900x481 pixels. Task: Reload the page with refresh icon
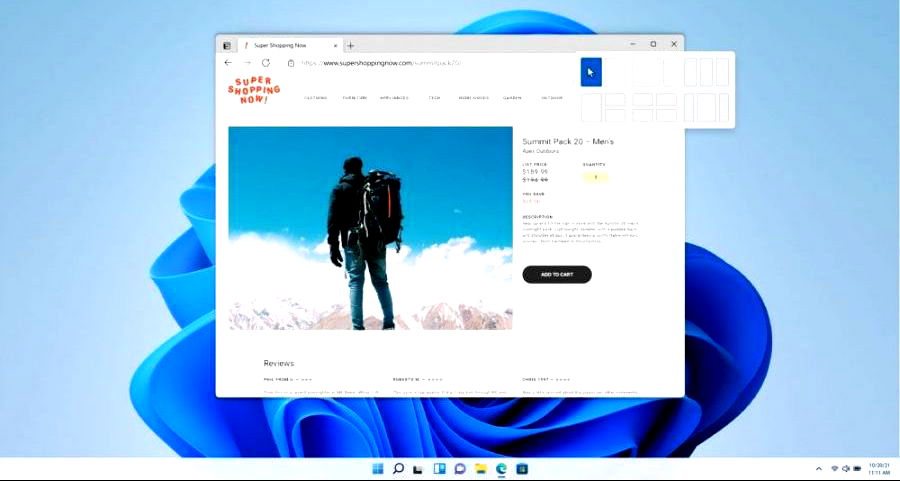pyautogui.click(x=266, y=63)
